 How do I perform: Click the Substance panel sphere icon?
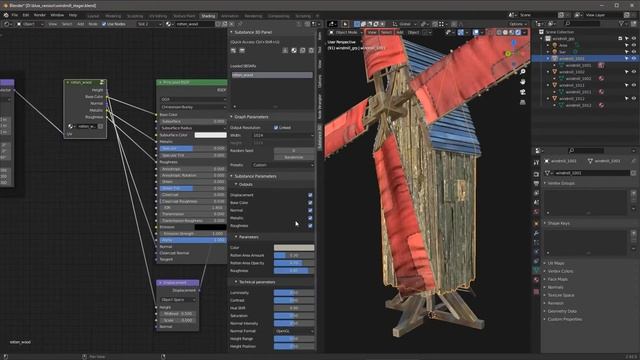point(293,51)
